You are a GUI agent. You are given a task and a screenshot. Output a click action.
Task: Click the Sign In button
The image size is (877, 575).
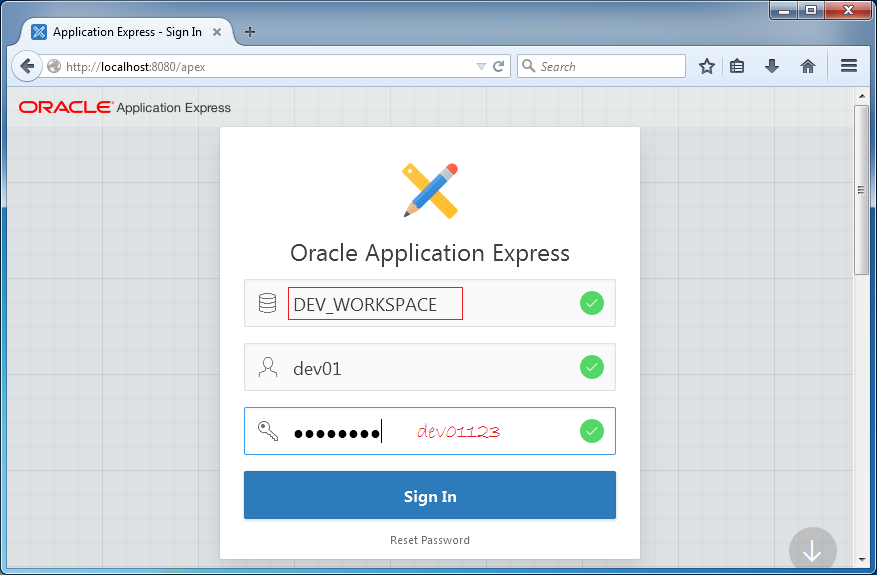430,496
